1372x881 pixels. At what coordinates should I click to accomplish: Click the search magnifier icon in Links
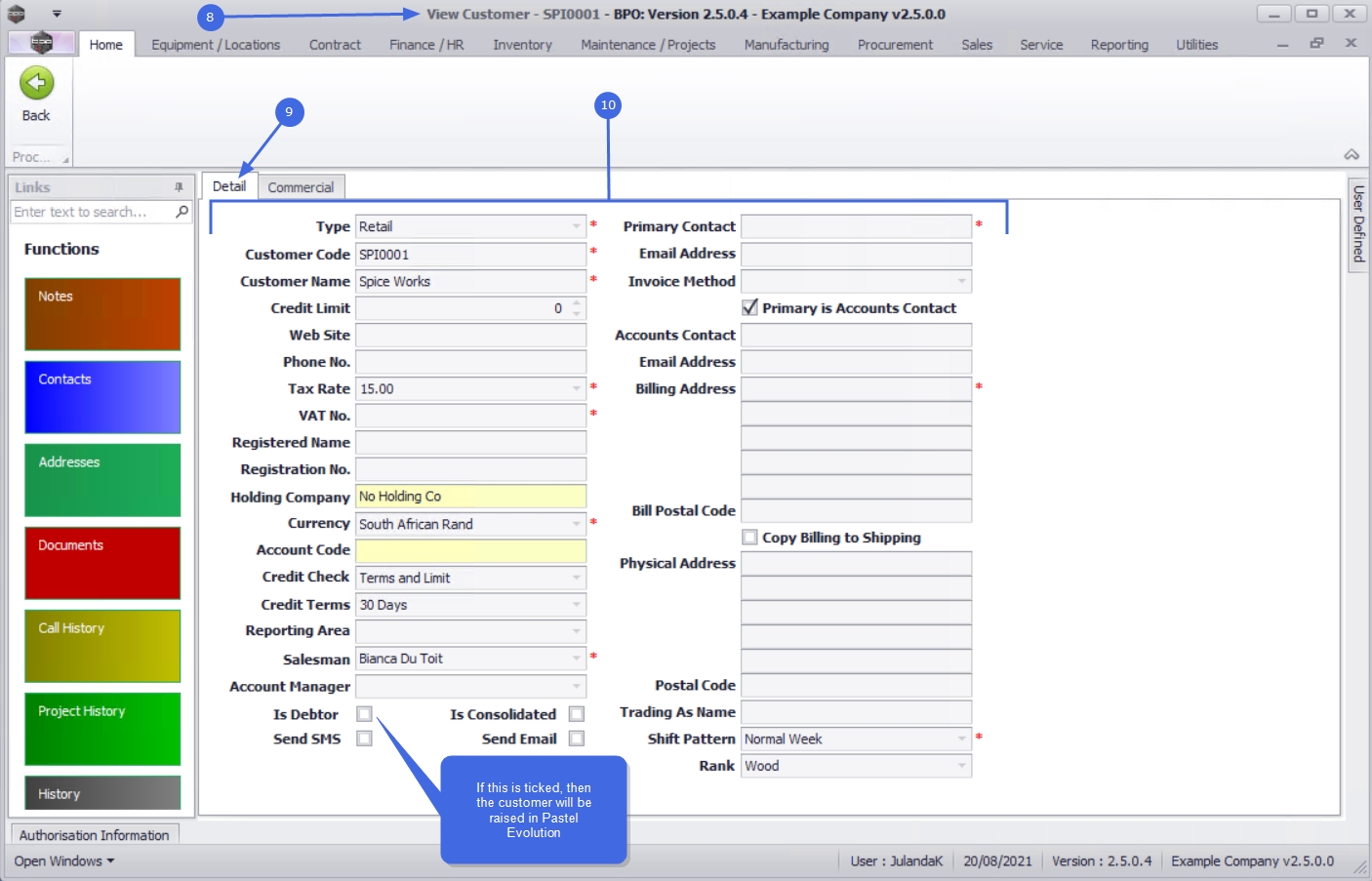[x=182, y=212]
